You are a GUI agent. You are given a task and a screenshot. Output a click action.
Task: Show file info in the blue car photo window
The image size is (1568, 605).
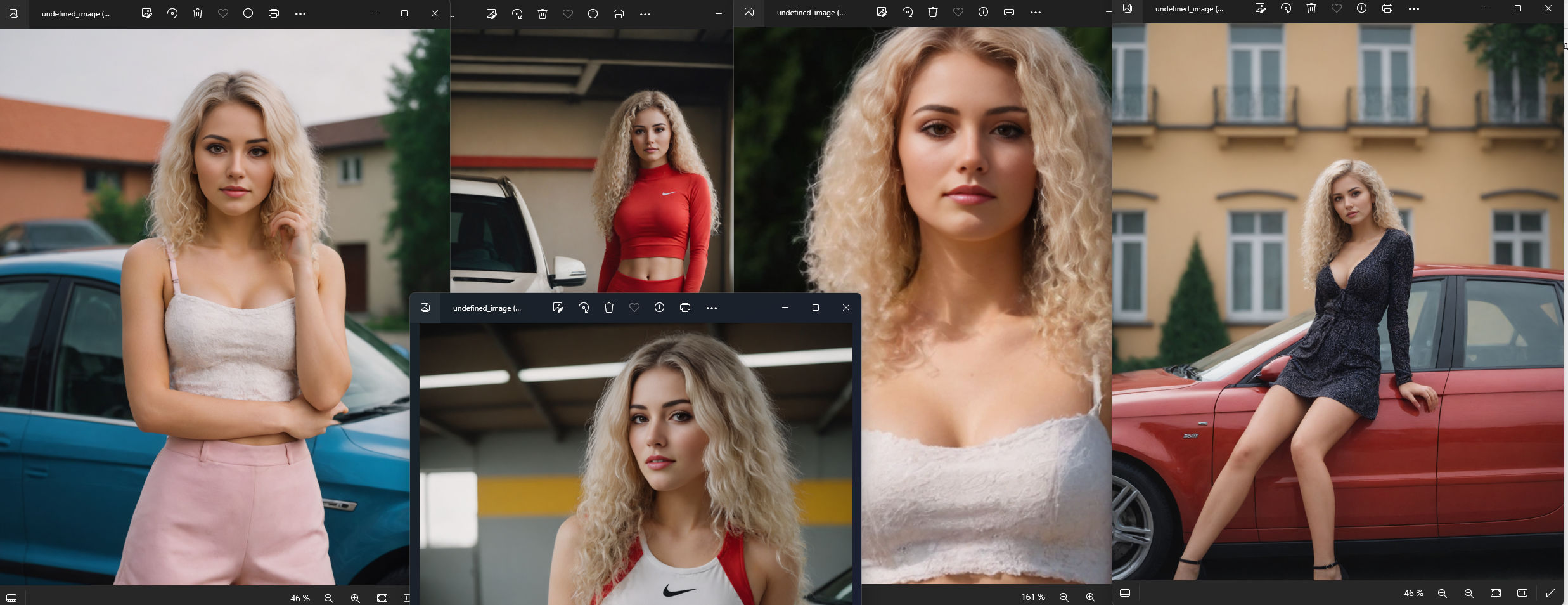pos(248,13)
